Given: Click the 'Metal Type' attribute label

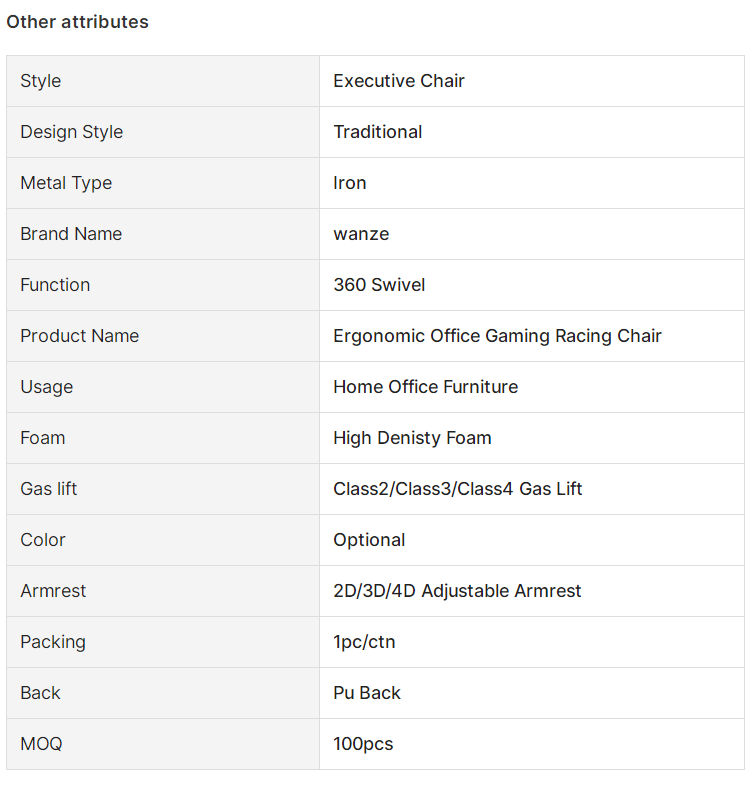Looking at the screenshot, I should click(66, 183).
